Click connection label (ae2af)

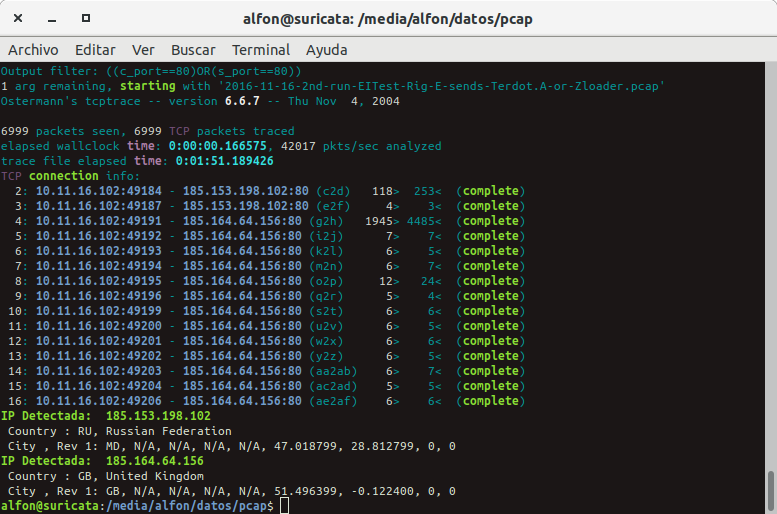333,401
